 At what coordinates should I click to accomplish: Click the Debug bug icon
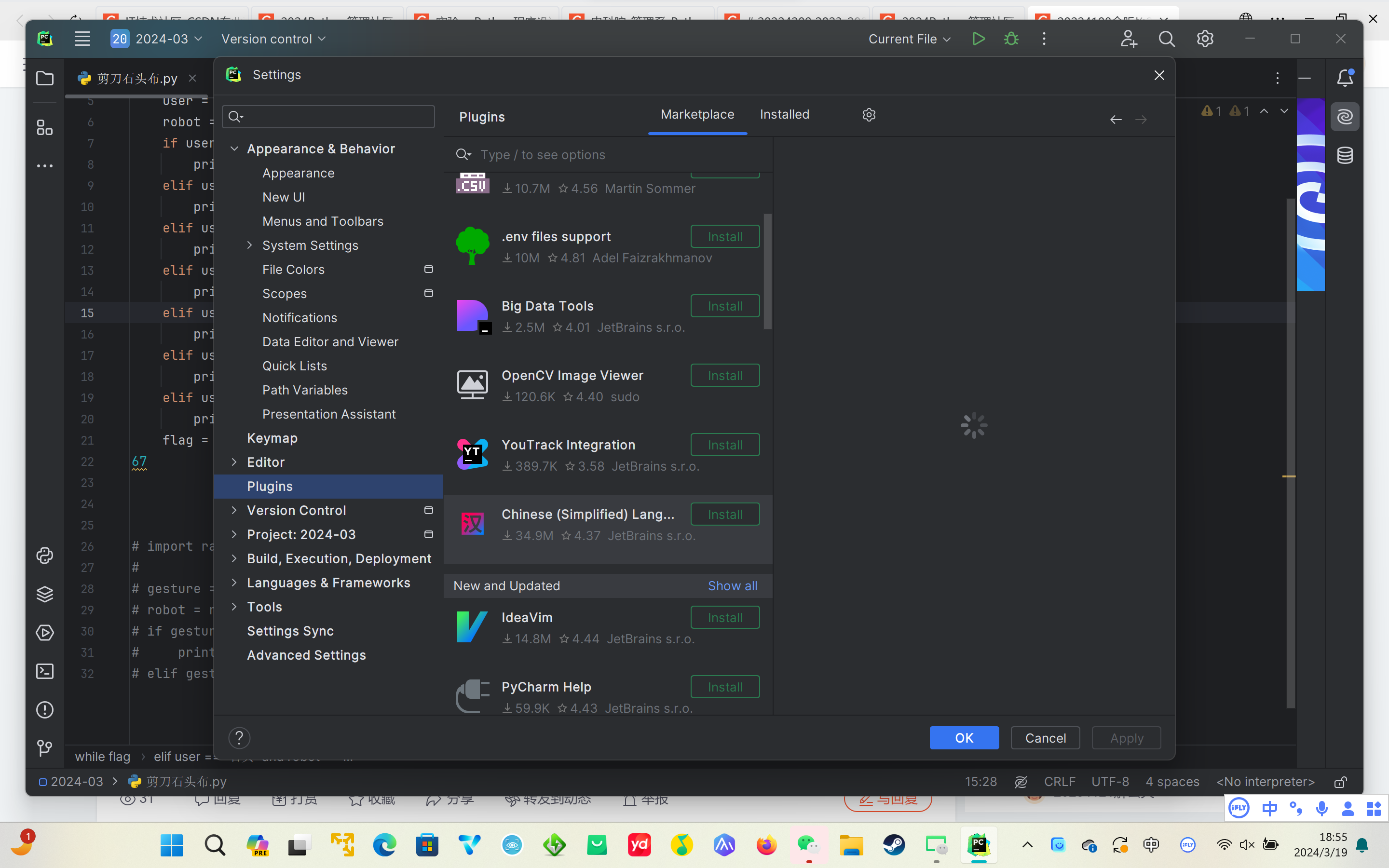[1011, 39]
